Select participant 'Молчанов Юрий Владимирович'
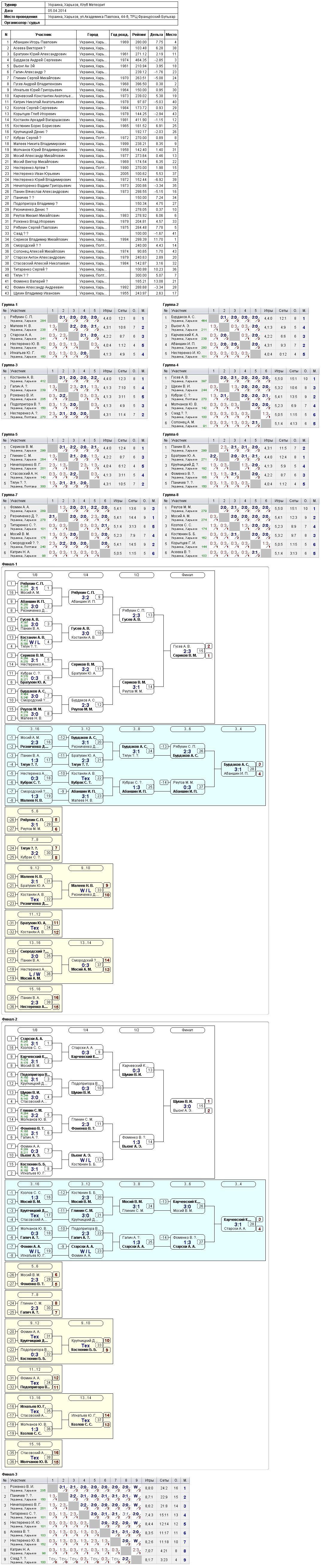Image resolution: width=322 pixels, height=1568 pixels. [40, 150]
